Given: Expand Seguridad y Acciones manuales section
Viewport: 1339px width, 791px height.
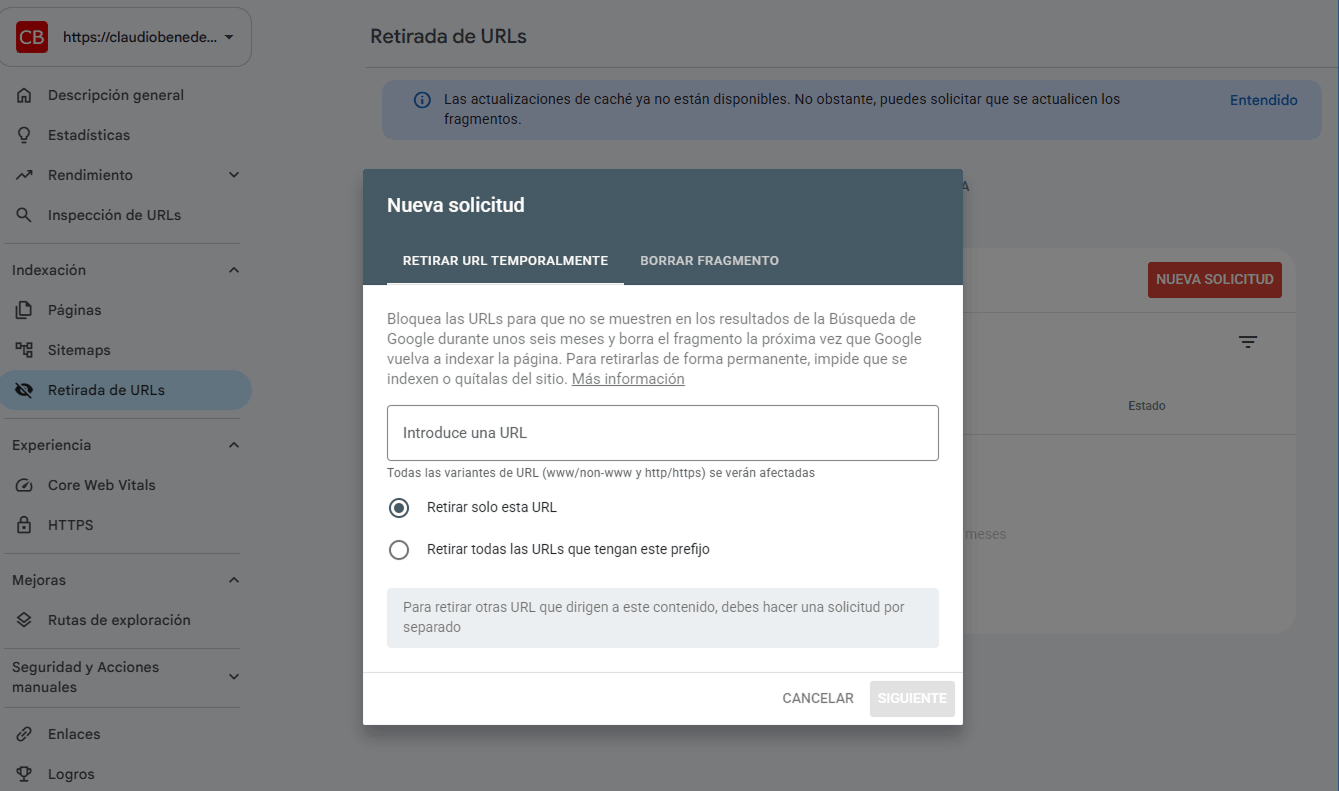Looking at the screenshot, I should click(234, 677).
